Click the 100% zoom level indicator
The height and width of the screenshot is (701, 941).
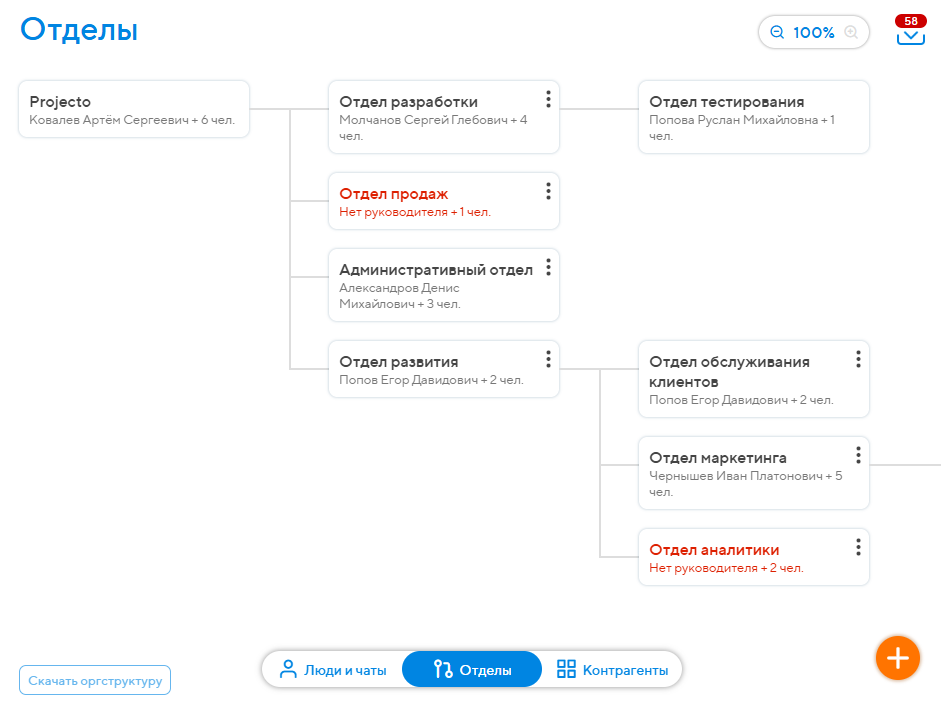tap(814, 32)
